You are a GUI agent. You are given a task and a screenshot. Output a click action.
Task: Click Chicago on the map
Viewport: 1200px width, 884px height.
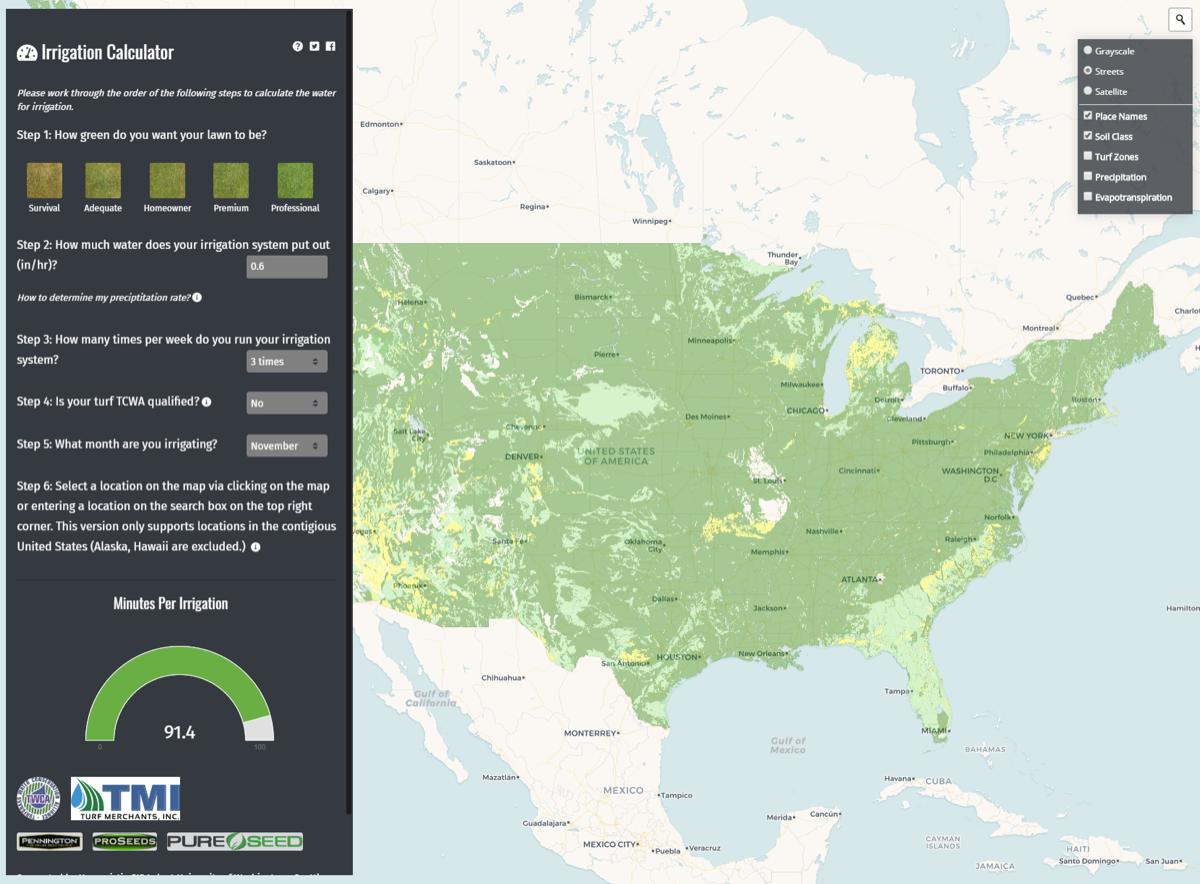pos(806,411)
